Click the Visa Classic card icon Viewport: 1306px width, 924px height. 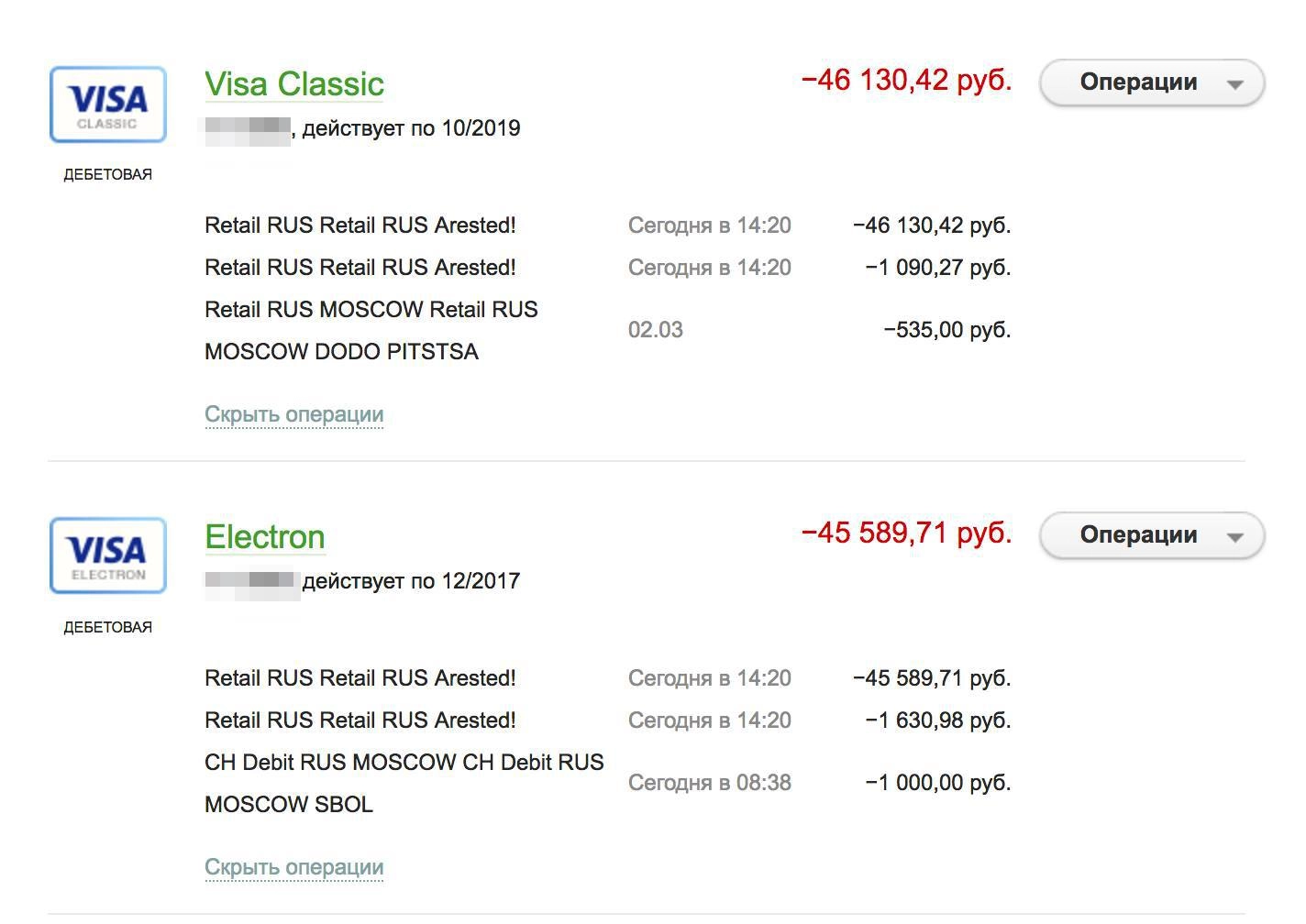(x=107, y=104)
